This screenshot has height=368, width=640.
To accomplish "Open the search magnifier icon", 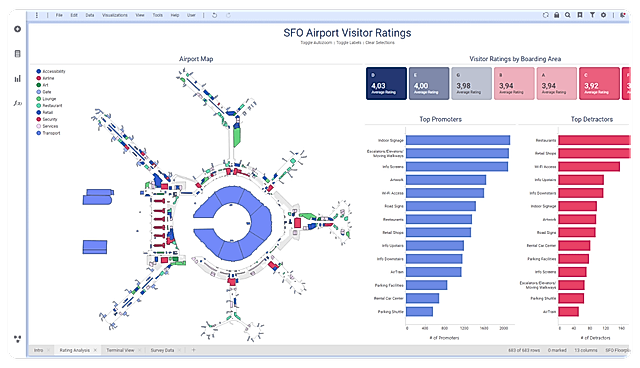I will click(x=568, y=15).
